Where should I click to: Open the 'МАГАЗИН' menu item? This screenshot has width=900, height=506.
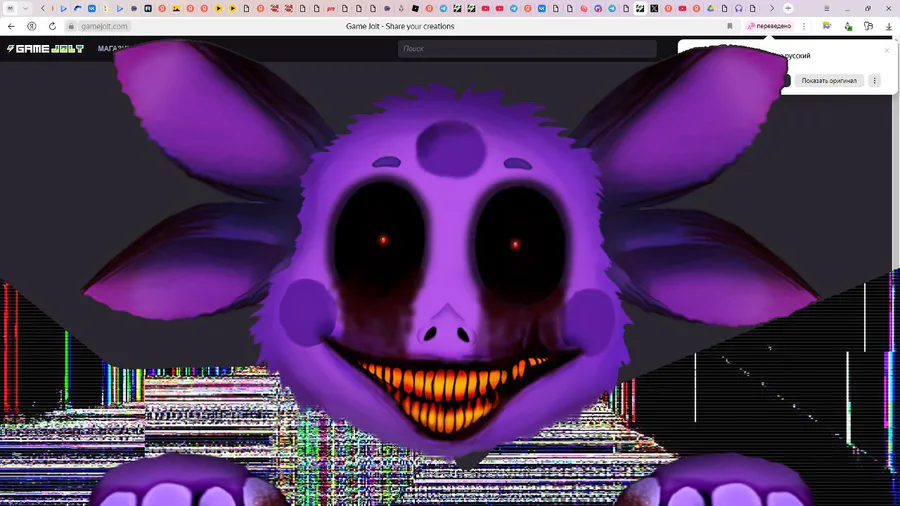pos(114,49)
